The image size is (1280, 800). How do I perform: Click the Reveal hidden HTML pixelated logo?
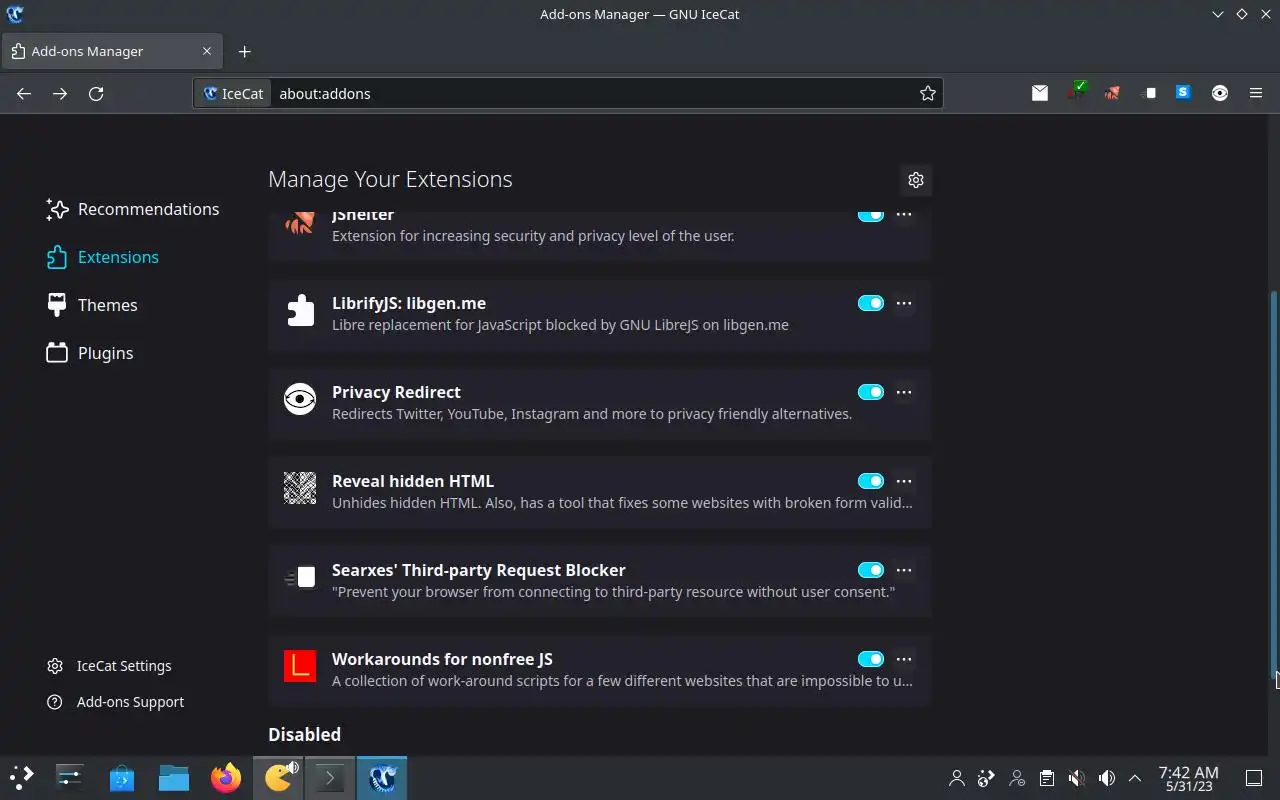300,488
